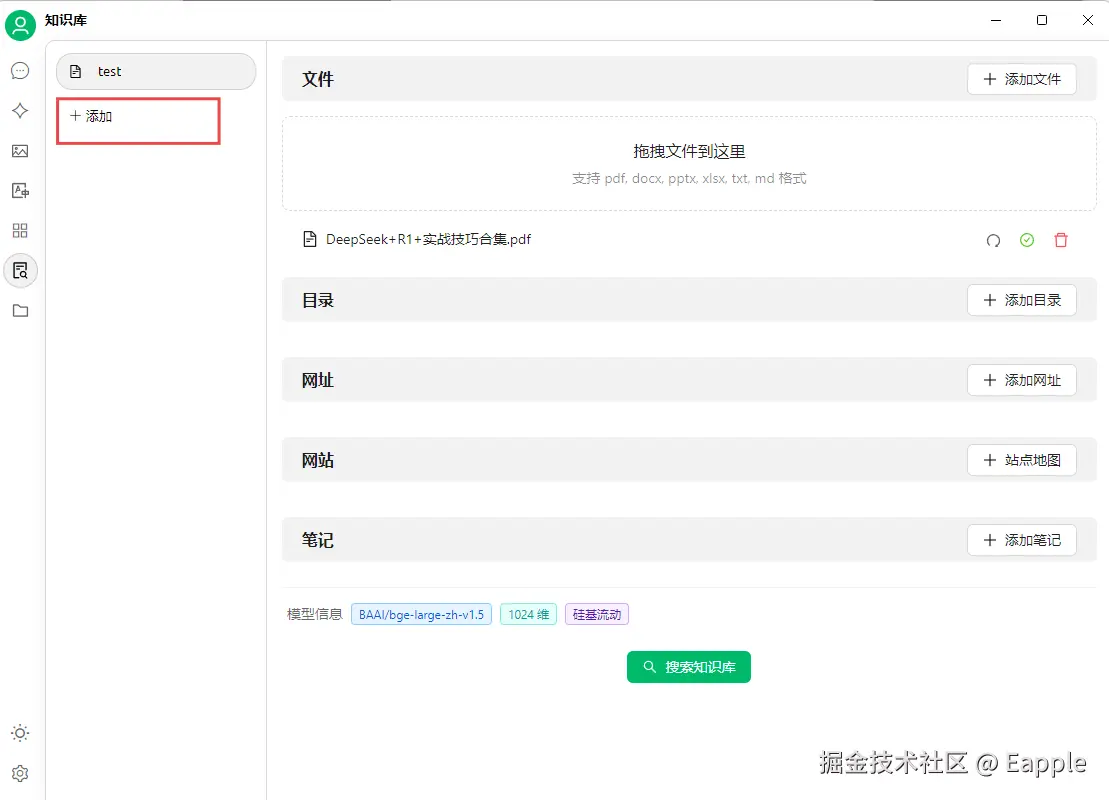1109x800 pixels.
Task: Click the 搜索知识库 search button
Action: click(689, 667)
